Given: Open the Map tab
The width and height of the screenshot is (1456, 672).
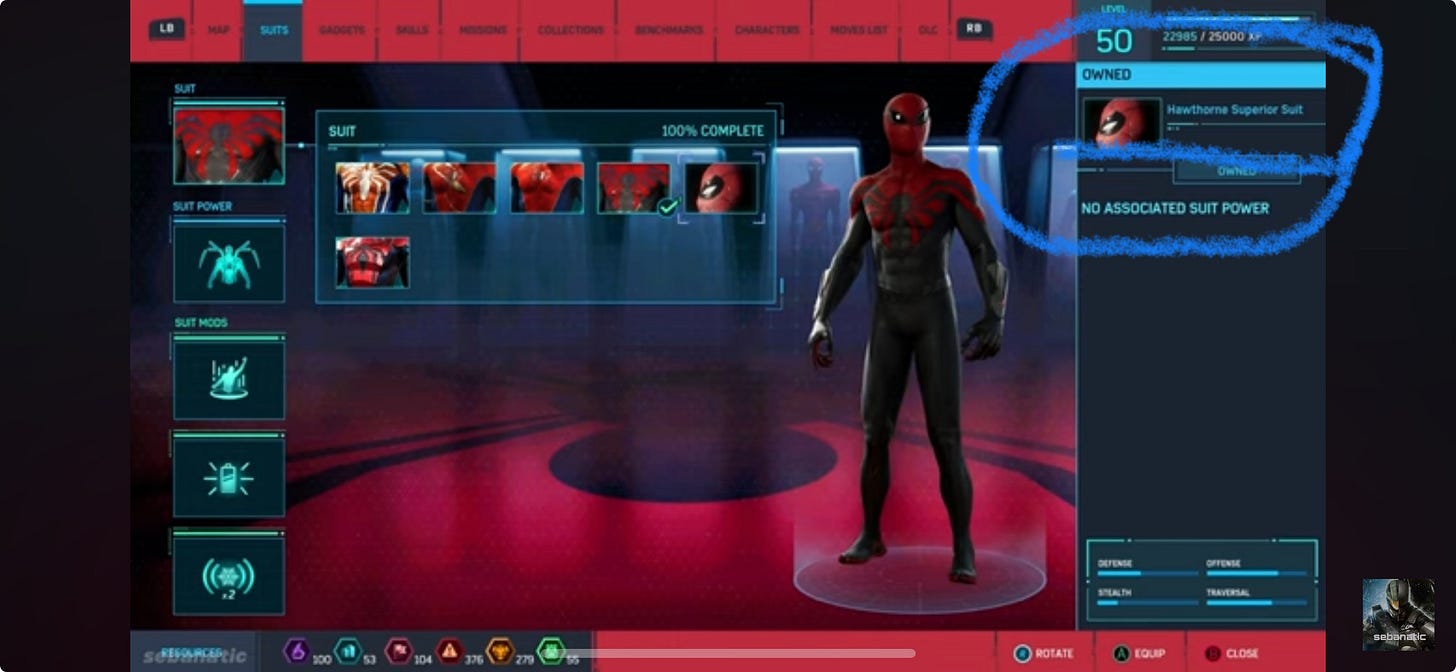Looking at the screenshot, I should (219, 30).
